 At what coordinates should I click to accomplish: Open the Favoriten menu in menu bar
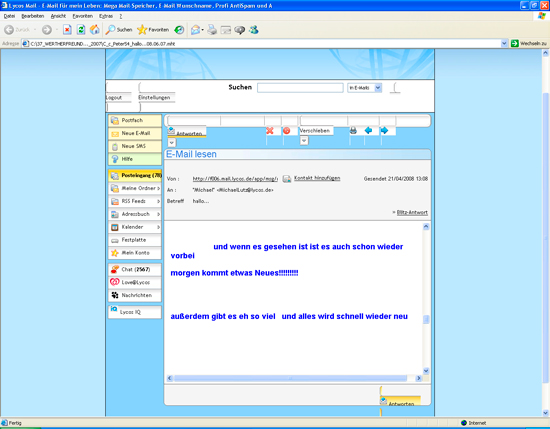tap(82, 16)
